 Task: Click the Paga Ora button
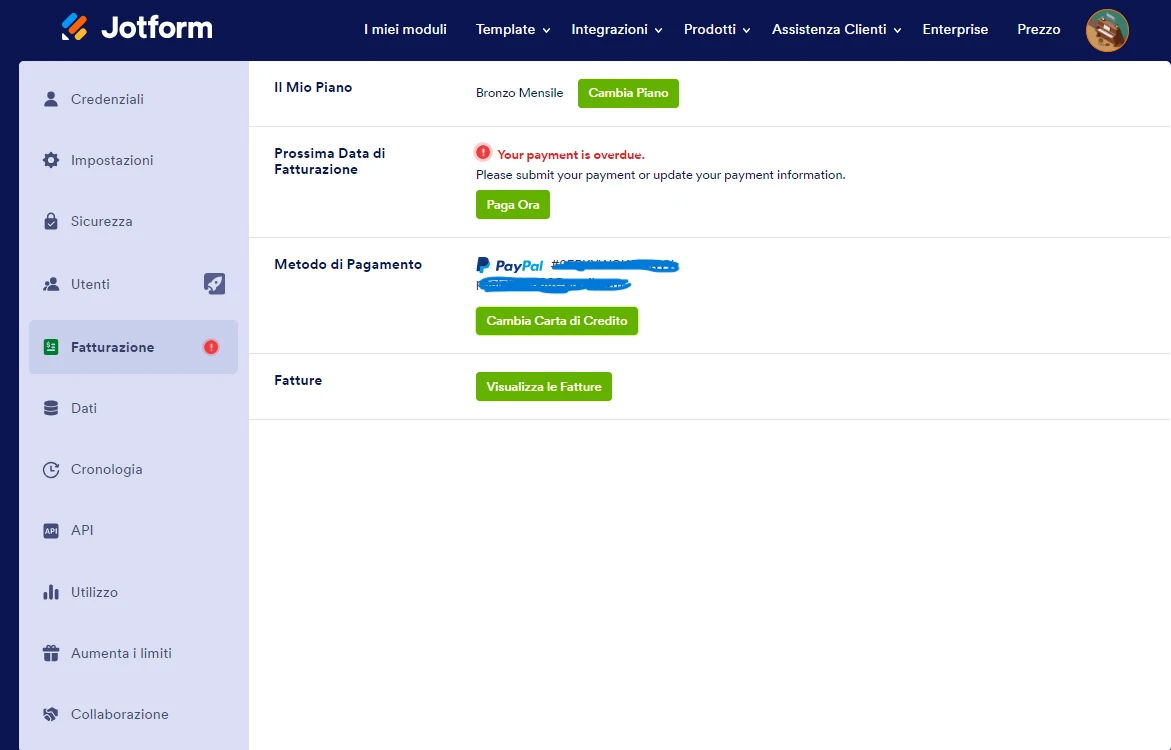pos(512,204)
